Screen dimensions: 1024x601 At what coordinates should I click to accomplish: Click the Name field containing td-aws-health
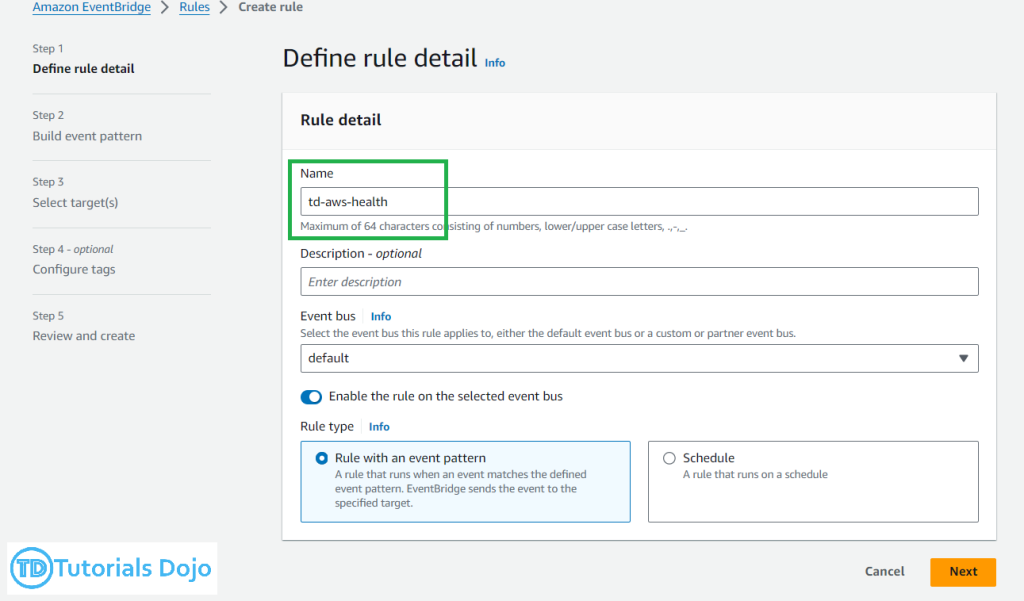639,202
